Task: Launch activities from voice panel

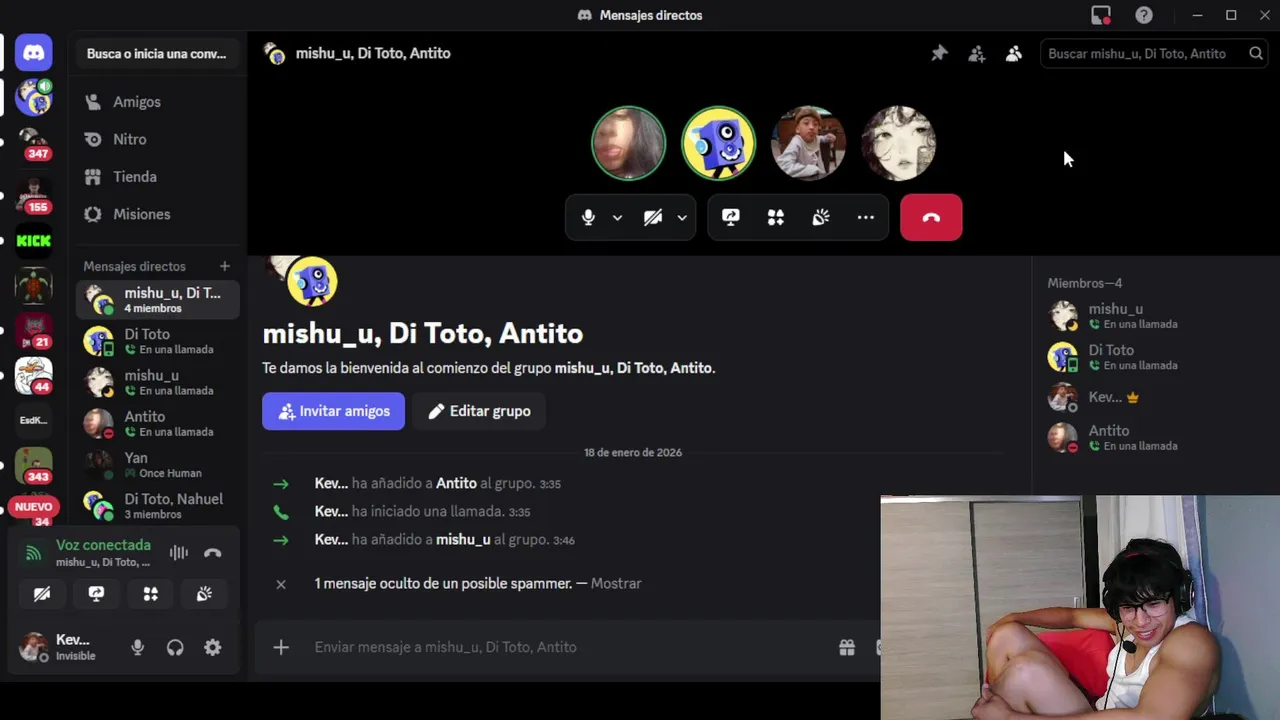Action: point(150,594)
